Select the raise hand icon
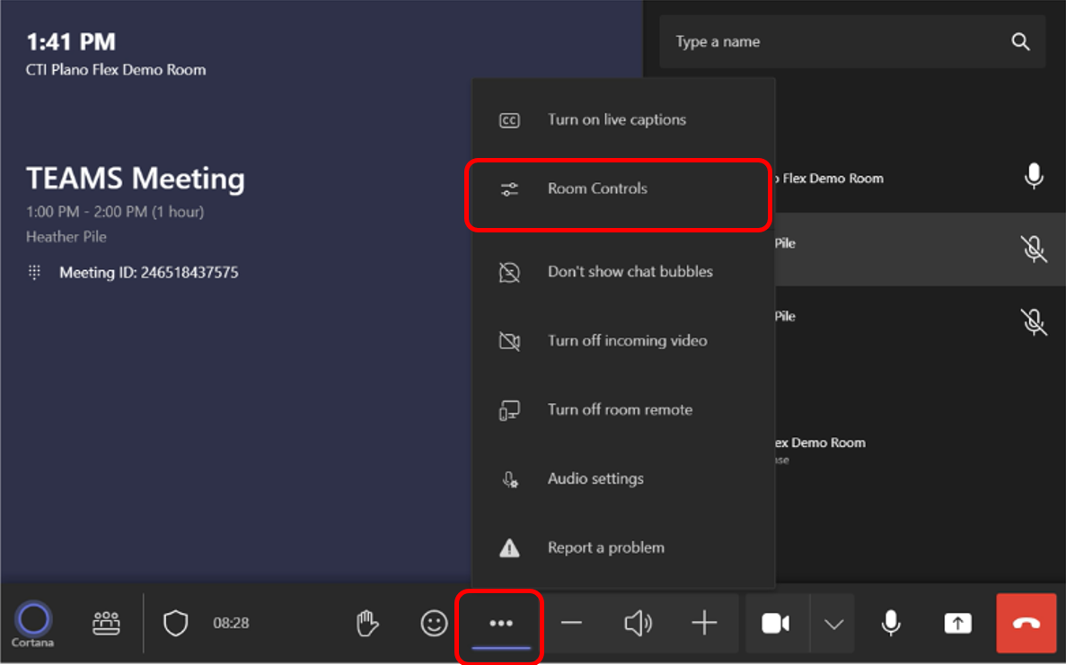Viewport: 1066px width, 666px height. pyautogui.click(x=367, y=622)
